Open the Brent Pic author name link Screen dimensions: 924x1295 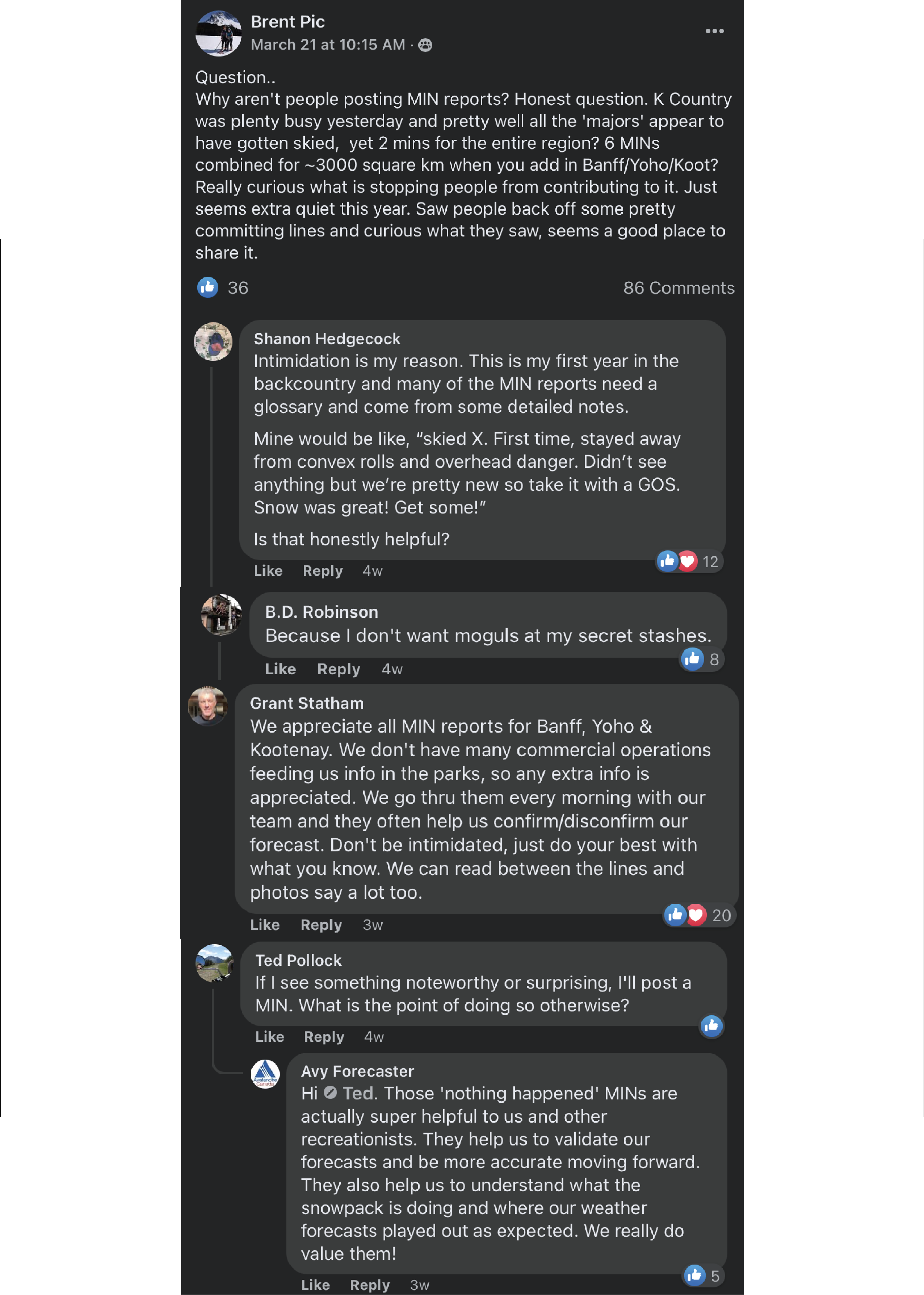coord(287,22)
